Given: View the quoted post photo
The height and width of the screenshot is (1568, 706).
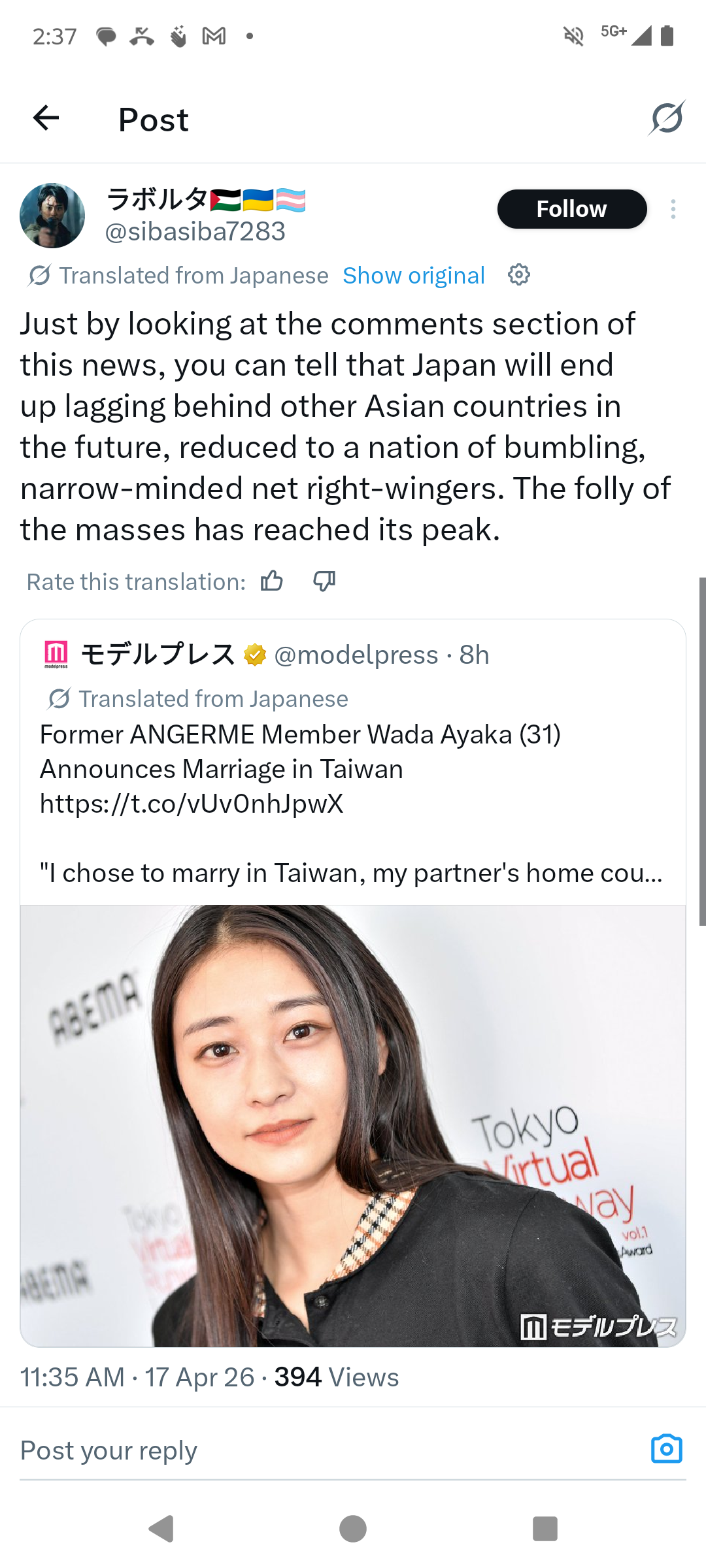Looking at the screenshot, I should coord(353,1126).
